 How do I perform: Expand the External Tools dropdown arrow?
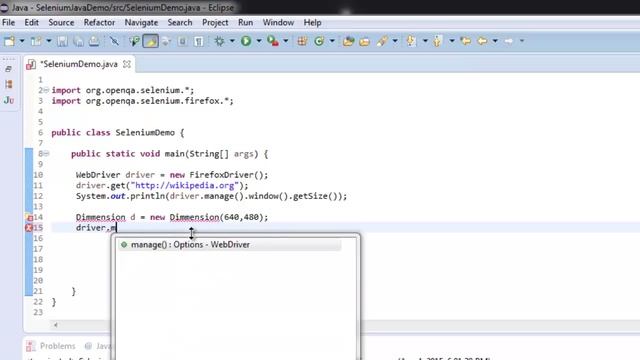pyautogui.click(x=286, y=41)
